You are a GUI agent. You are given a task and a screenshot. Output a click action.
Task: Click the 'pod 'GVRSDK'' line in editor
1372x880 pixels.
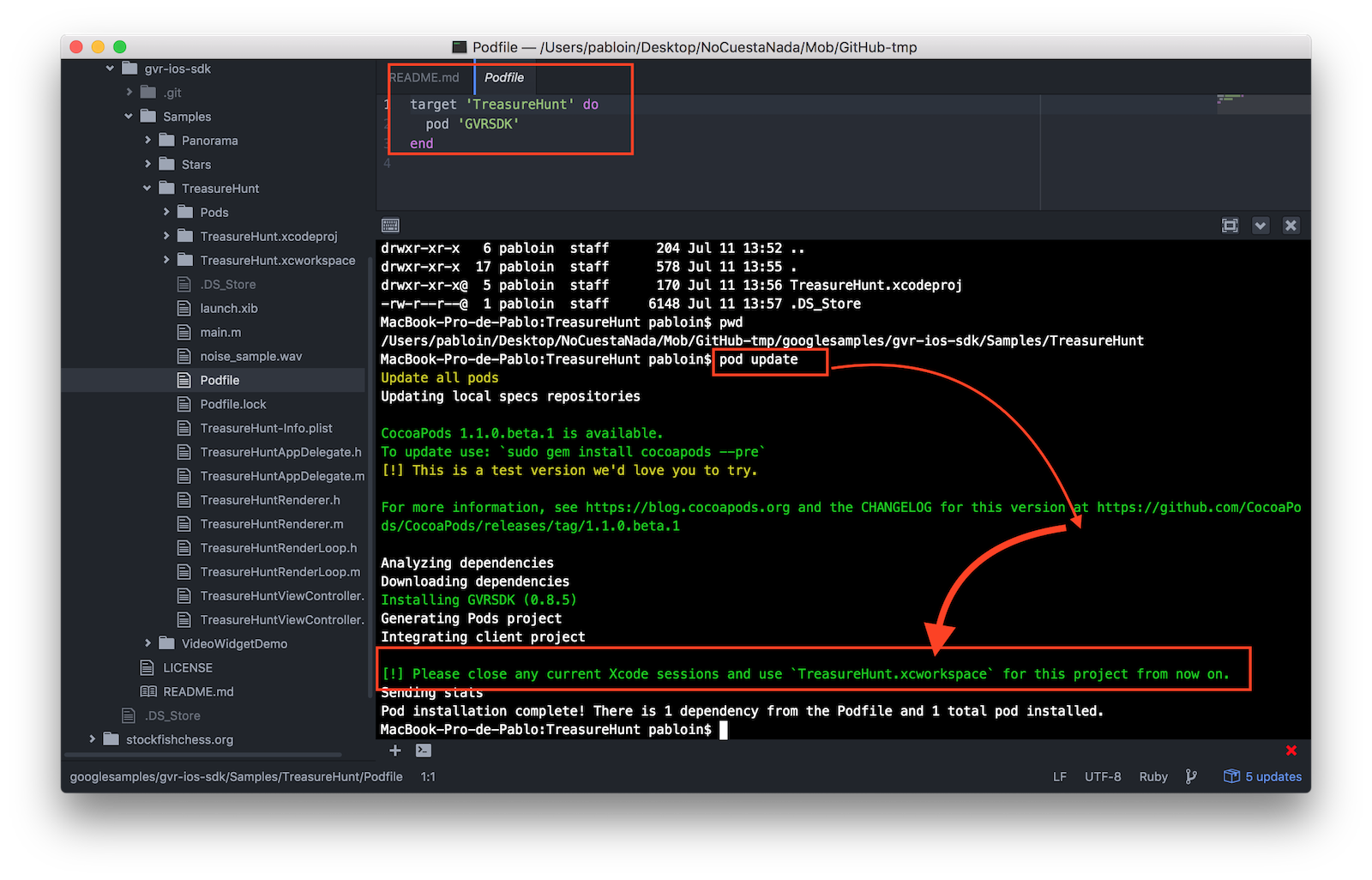point(472,124)
